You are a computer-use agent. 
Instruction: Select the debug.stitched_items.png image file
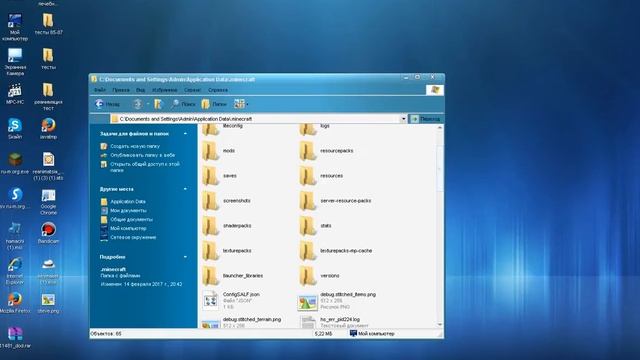(x=337, y=300)
